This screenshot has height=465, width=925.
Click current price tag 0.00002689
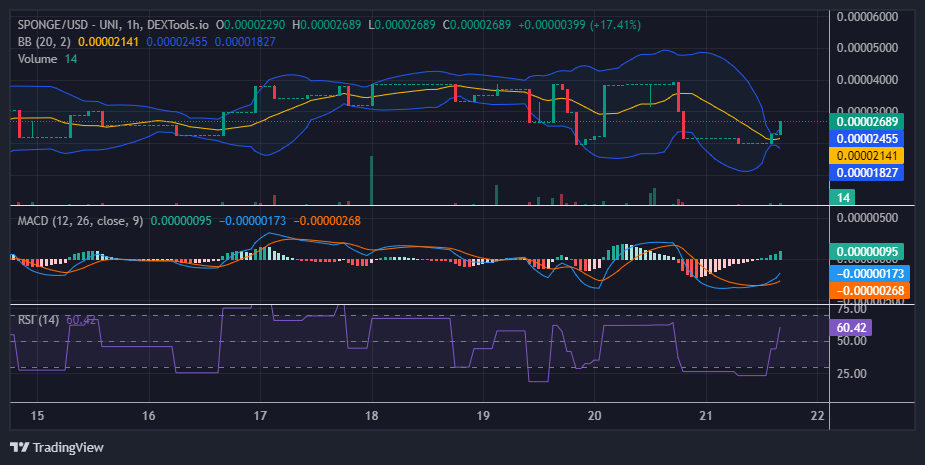click(x=867, y=122)
